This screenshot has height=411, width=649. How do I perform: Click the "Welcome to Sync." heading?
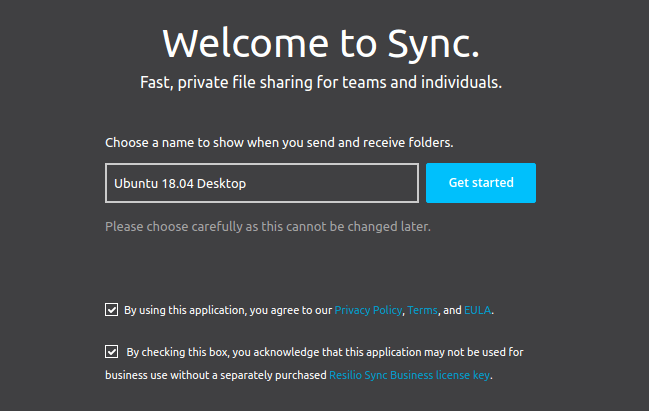coord(321,43)
